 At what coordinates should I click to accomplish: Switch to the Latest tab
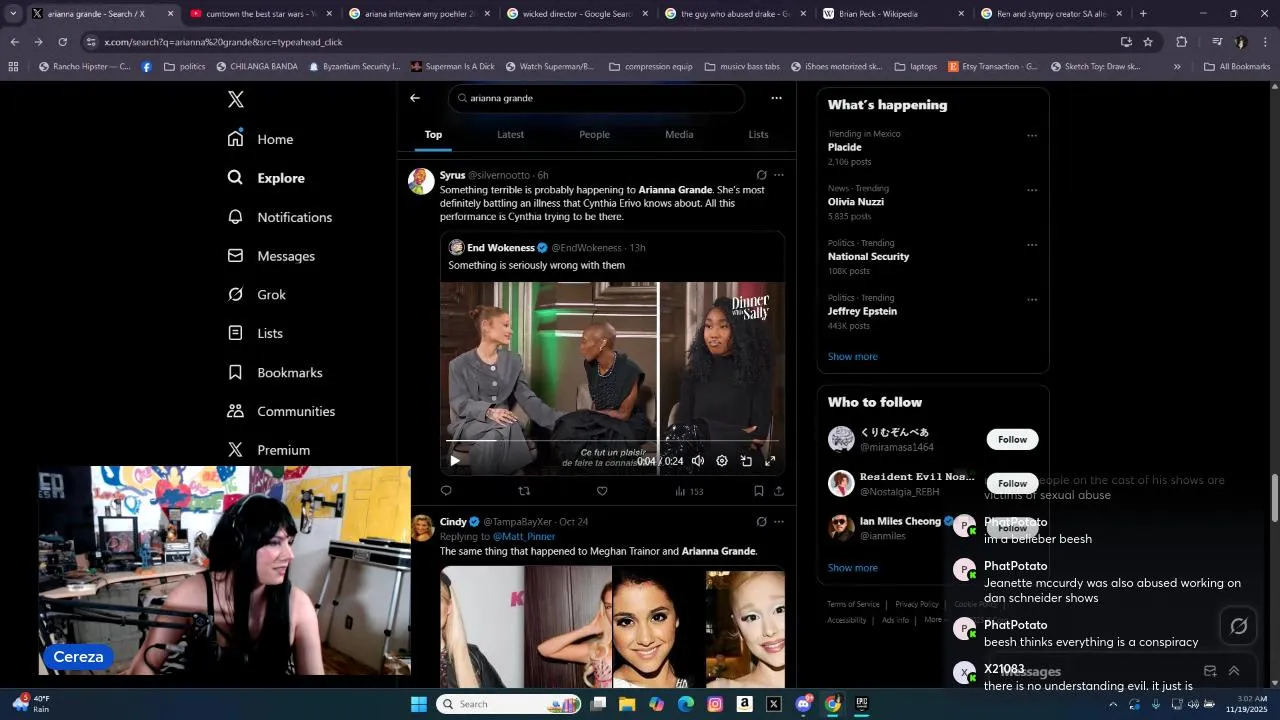[x=510, y=134]
